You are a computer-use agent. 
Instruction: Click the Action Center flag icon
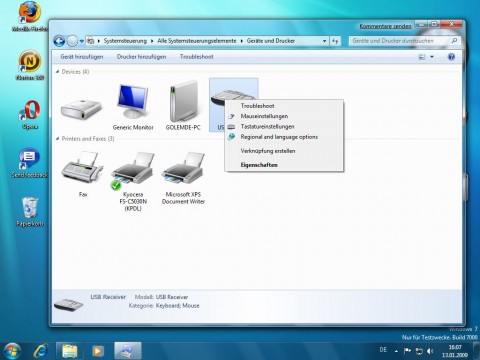point(407,351)
